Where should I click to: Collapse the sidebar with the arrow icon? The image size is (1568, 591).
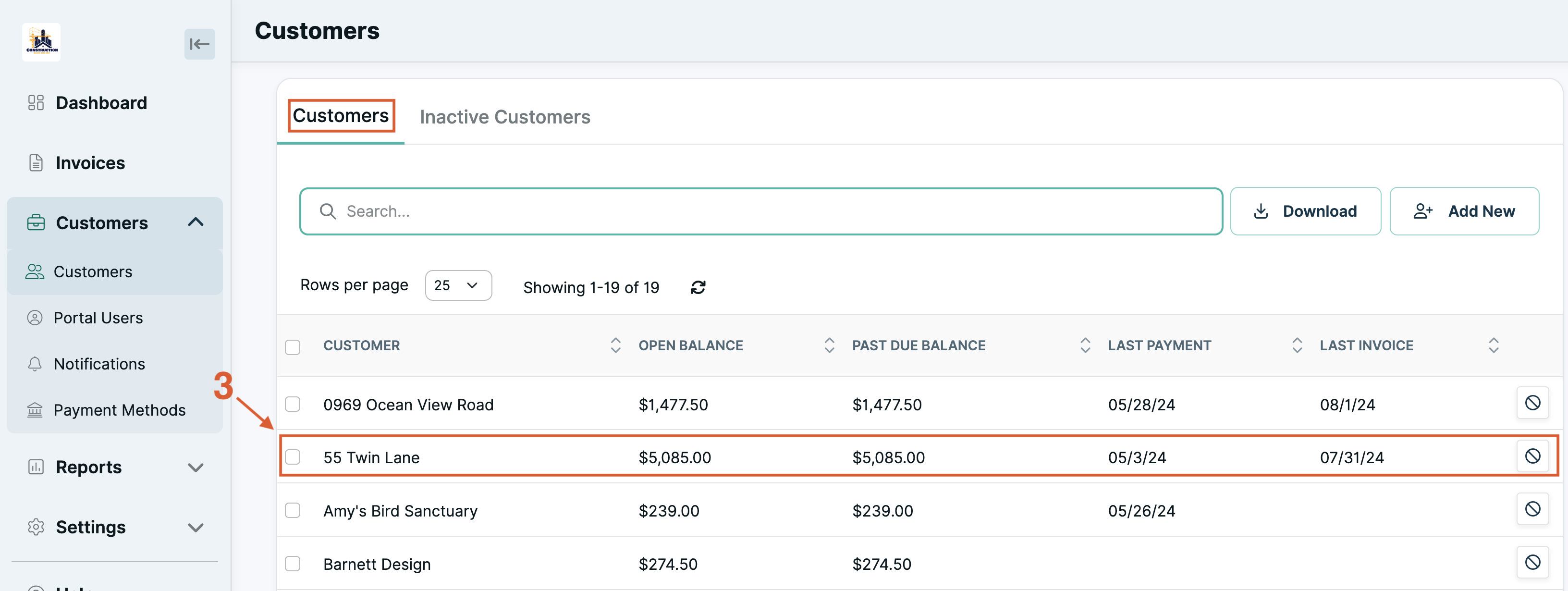pos(200,44)
